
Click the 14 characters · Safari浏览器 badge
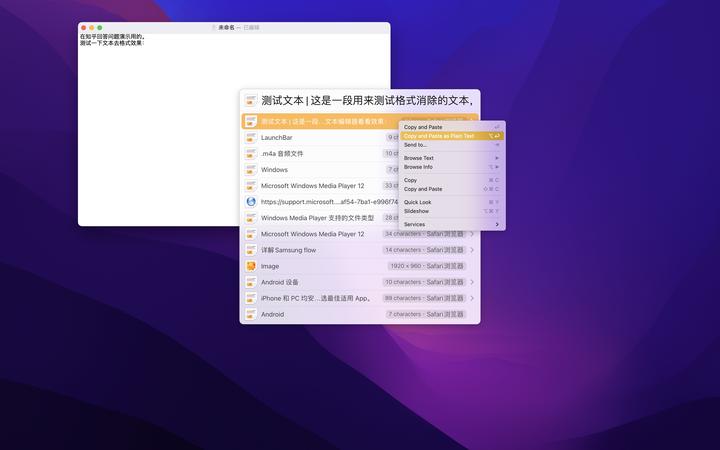(x=424, y=250)
